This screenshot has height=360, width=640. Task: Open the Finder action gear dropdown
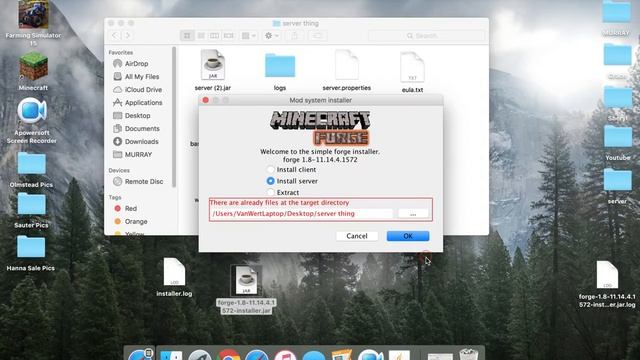tap(271, 36)
